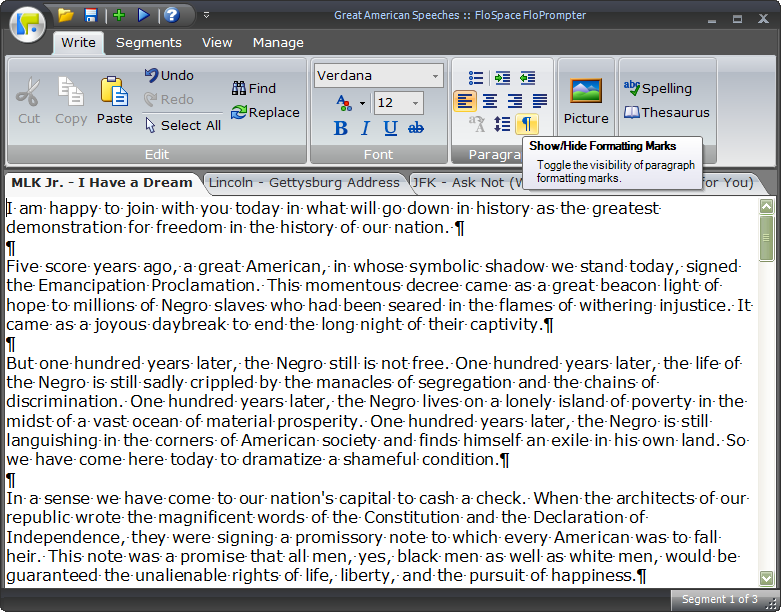The image size is (781, 612).
Task: Click the Open folder quick-access icon
Action: click(x=66, y=15)
